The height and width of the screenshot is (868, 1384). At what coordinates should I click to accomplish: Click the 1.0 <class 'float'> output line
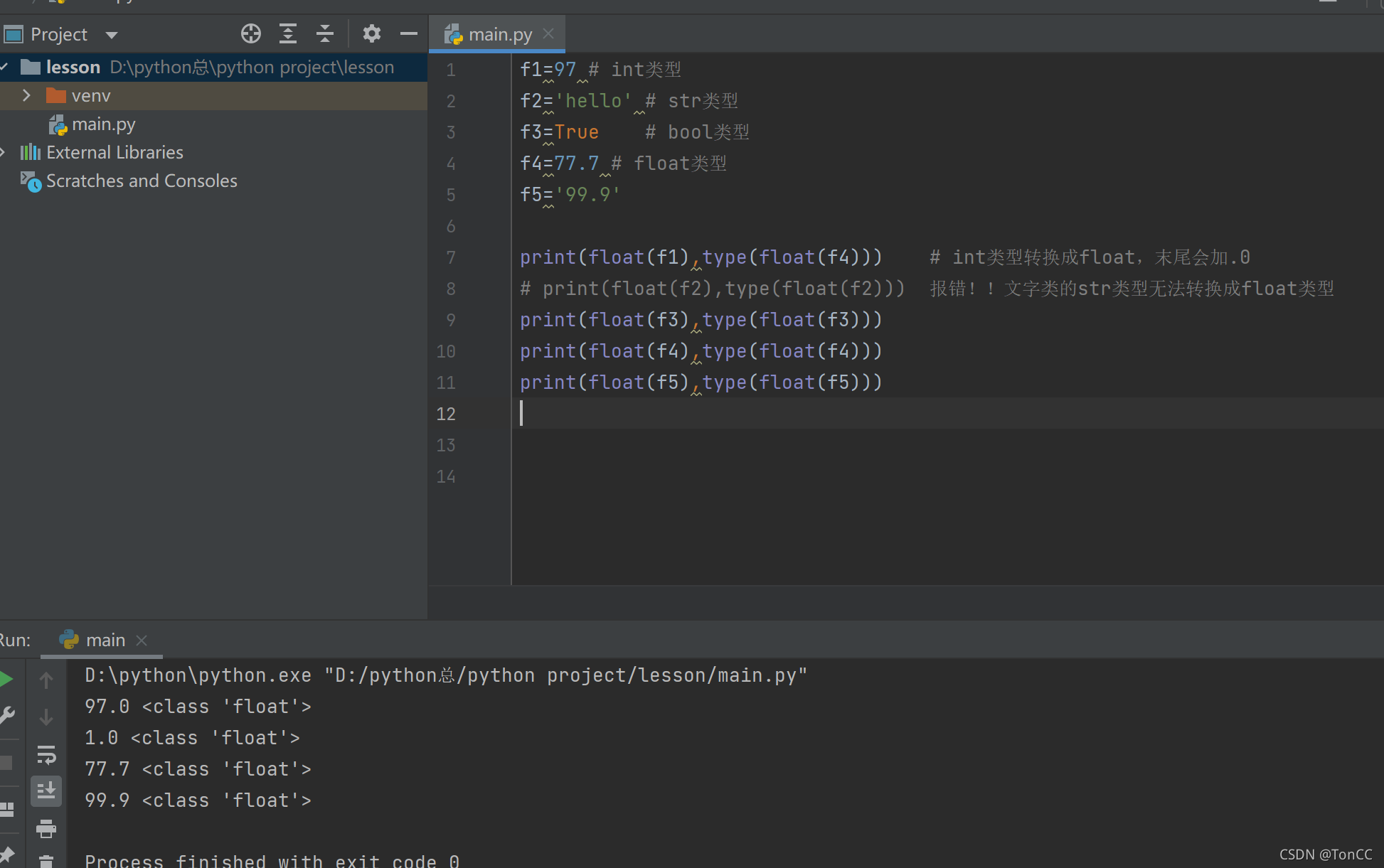(x=192, y=738)
